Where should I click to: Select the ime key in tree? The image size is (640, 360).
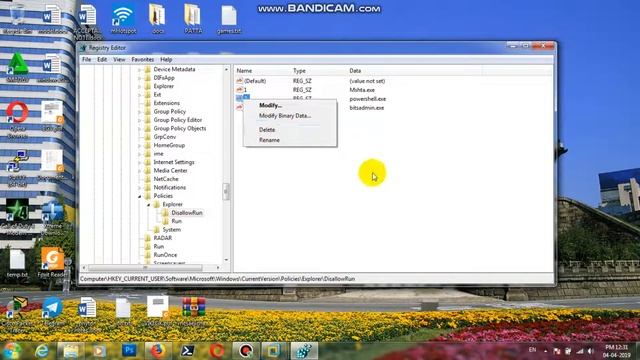click(158, 154)
